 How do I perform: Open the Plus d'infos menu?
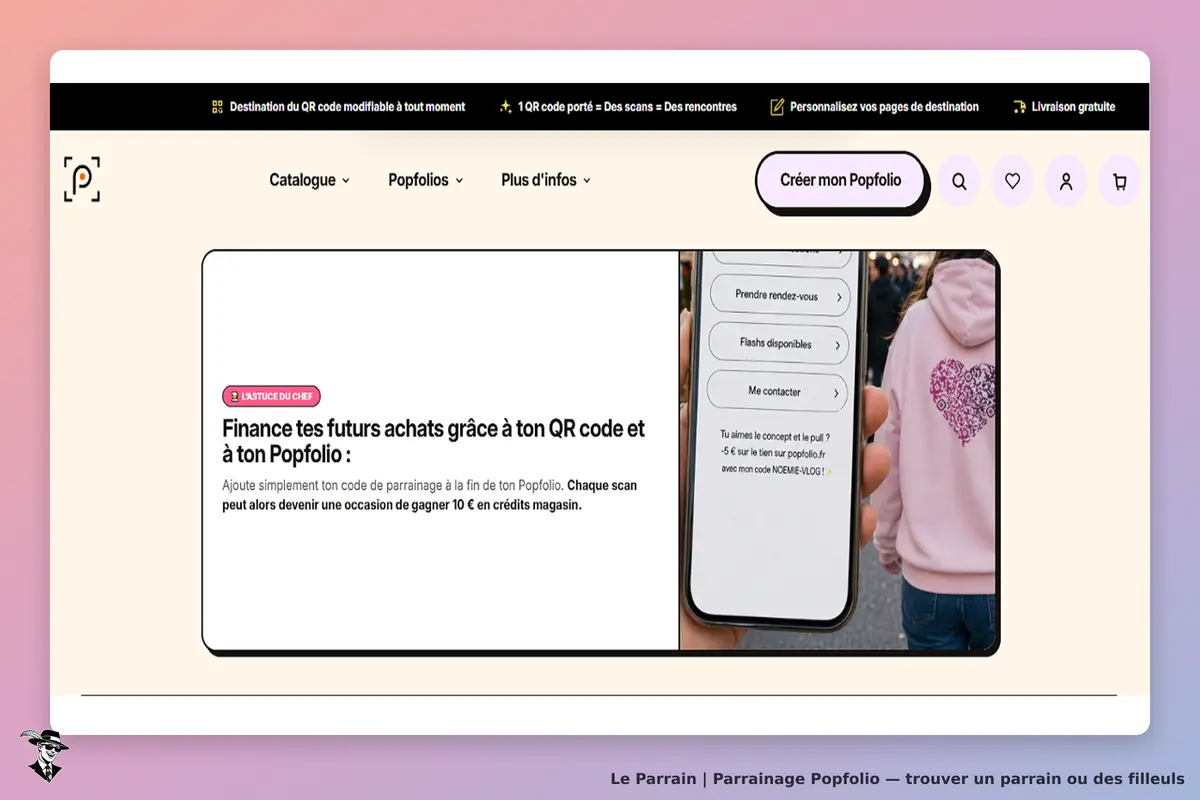(546, 180)
